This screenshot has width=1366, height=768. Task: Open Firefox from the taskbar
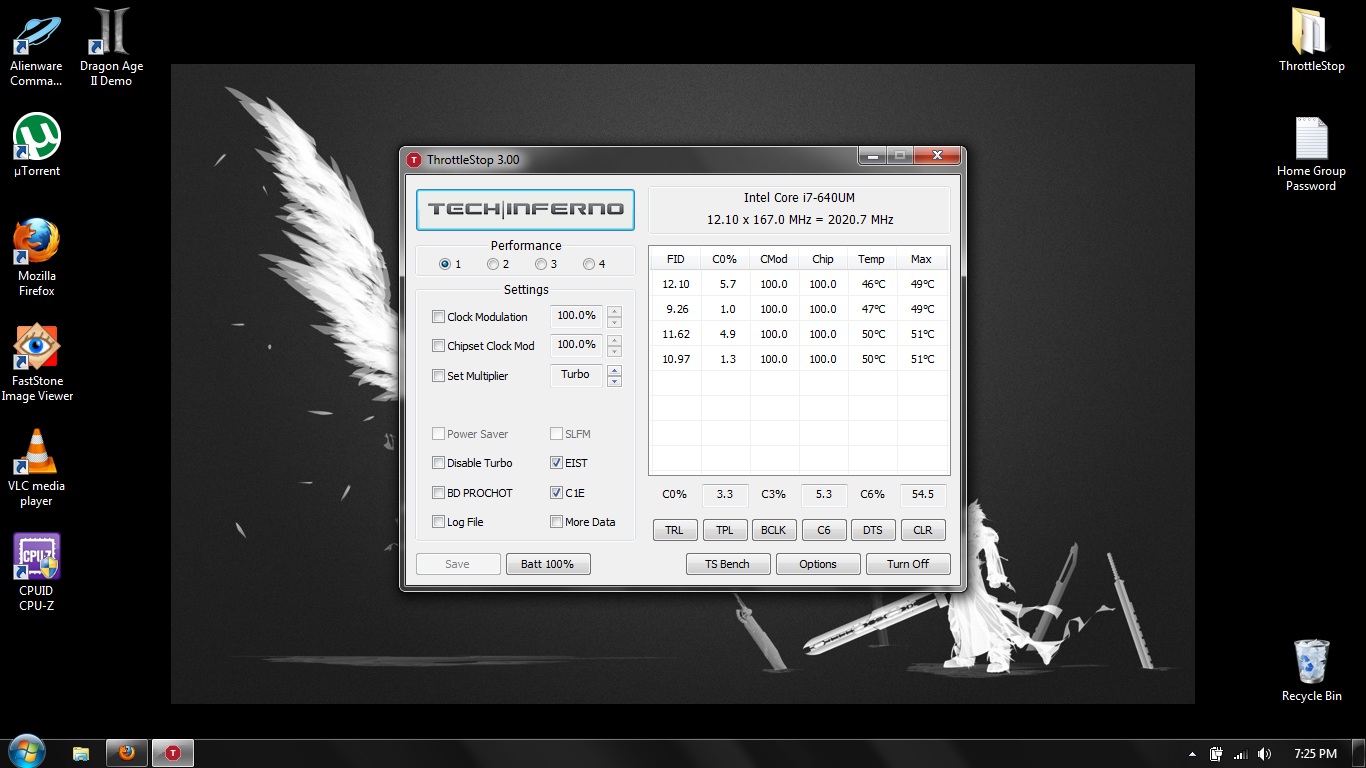coord(126,753)
